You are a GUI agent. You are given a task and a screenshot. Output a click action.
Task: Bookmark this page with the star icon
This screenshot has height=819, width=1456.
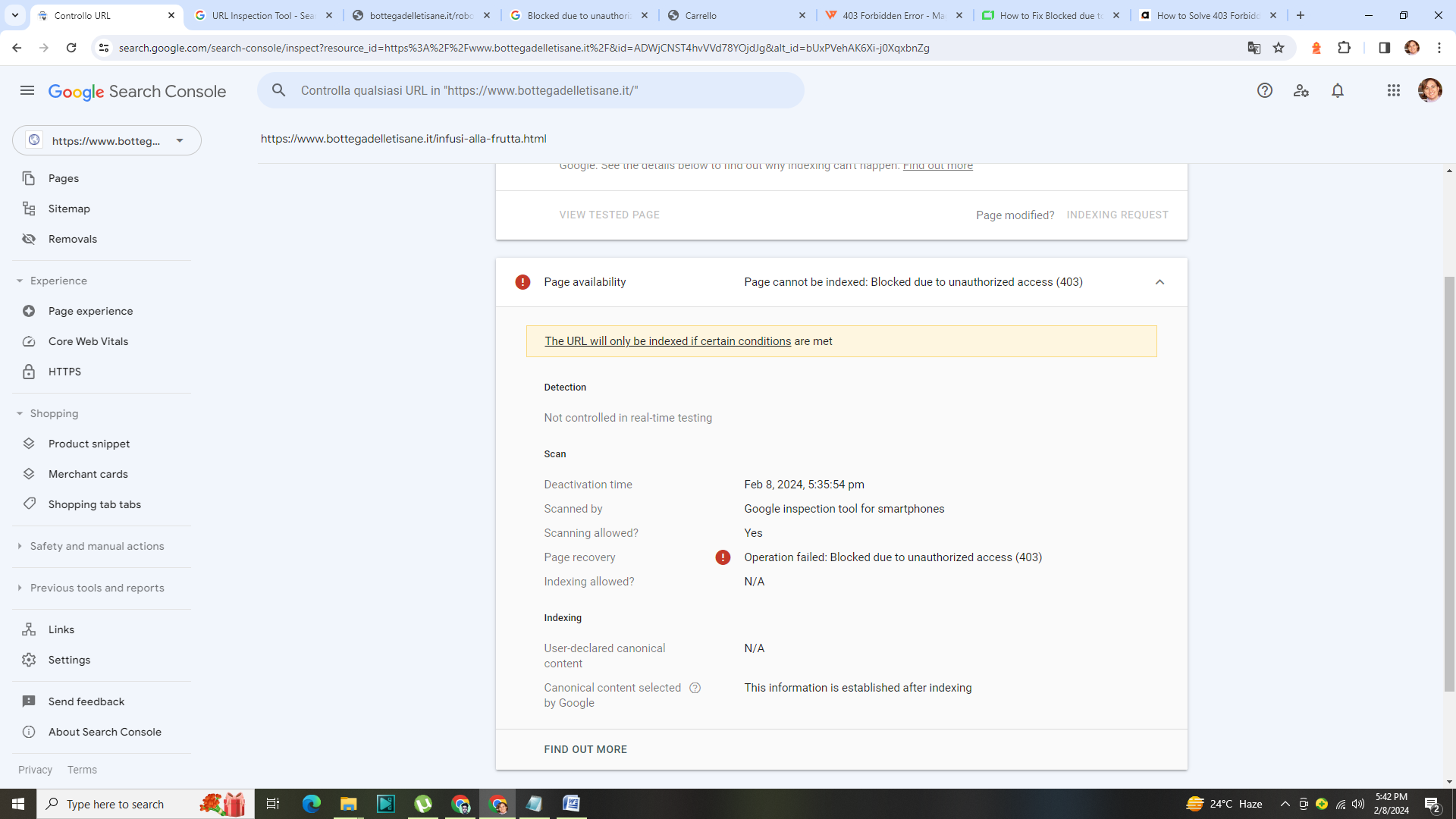1279,48
